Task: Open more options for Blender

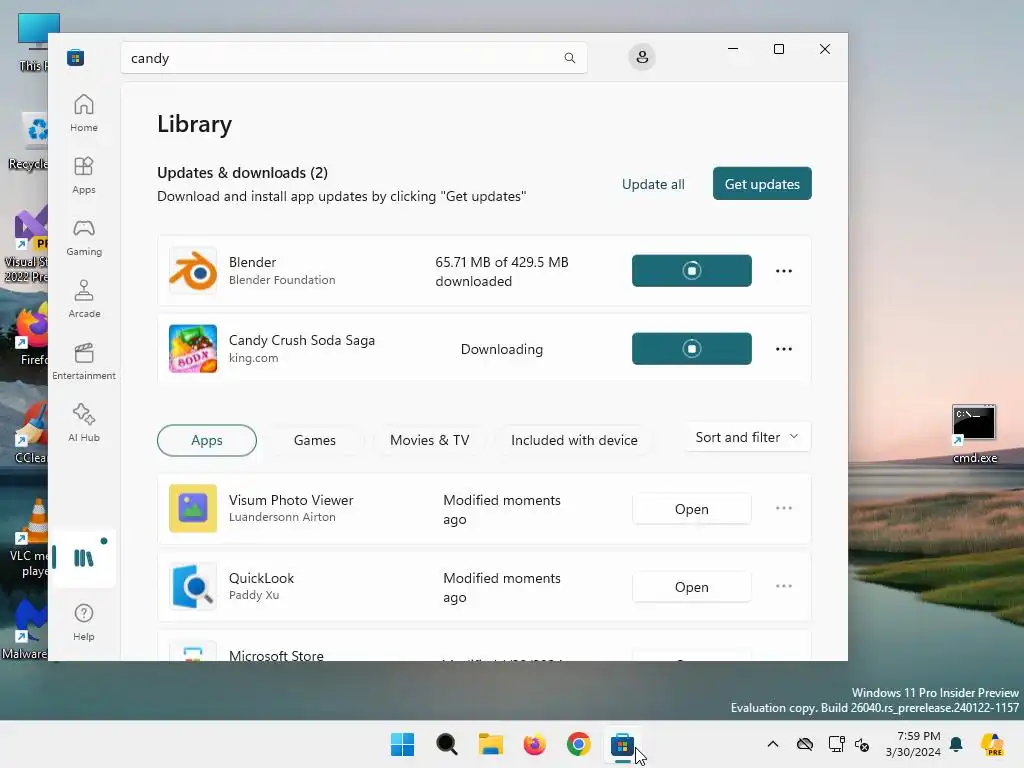Action: pos(784,270)
